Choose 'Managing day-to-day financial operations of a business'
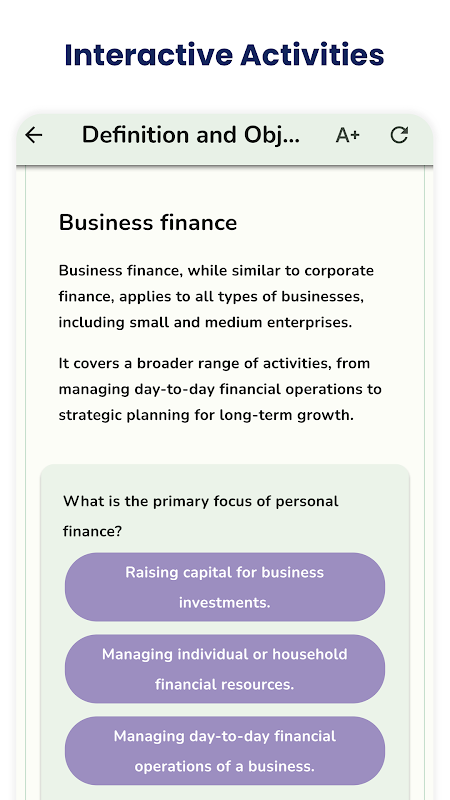The height and width of the screenshot is (800, 450). [224, 751]
